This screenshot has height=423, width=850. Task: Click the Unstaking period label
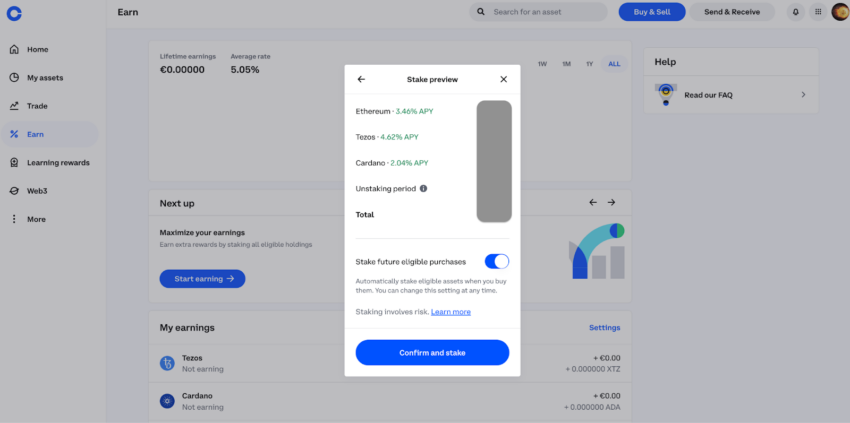tap(386, 189)
